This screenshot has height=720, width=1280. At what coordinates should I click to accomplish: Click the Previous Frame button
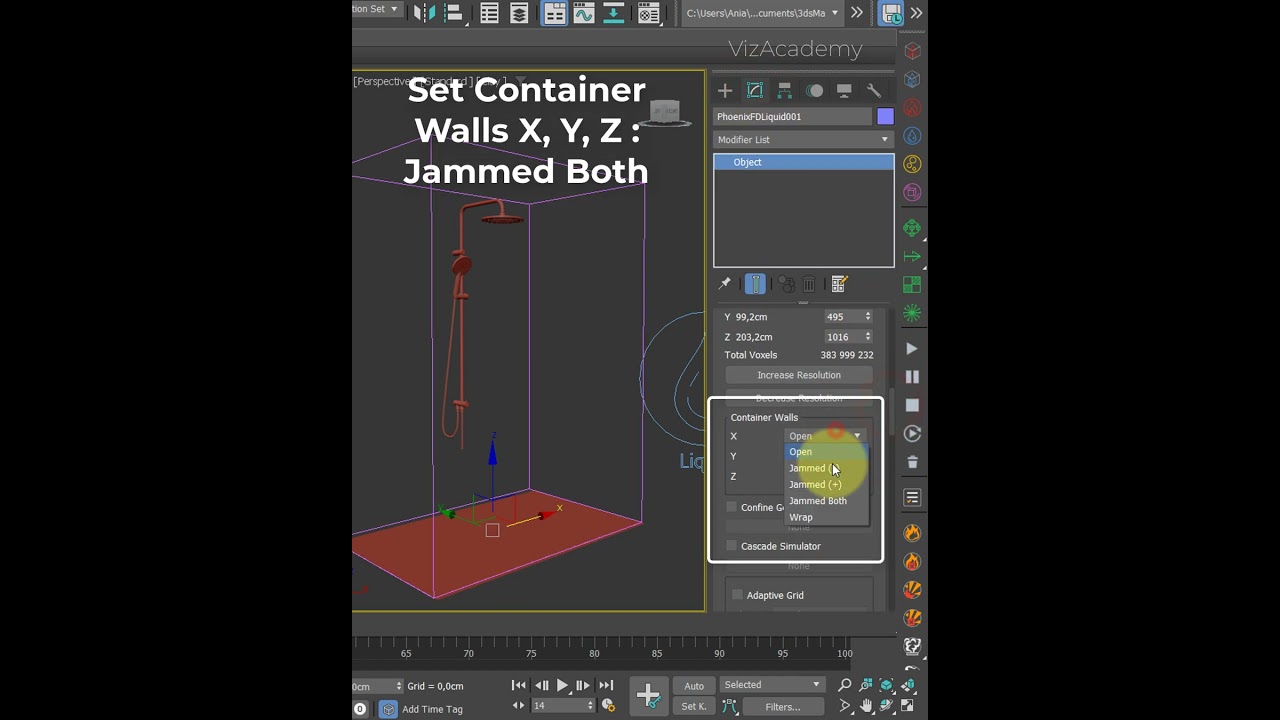click(541, 685)
